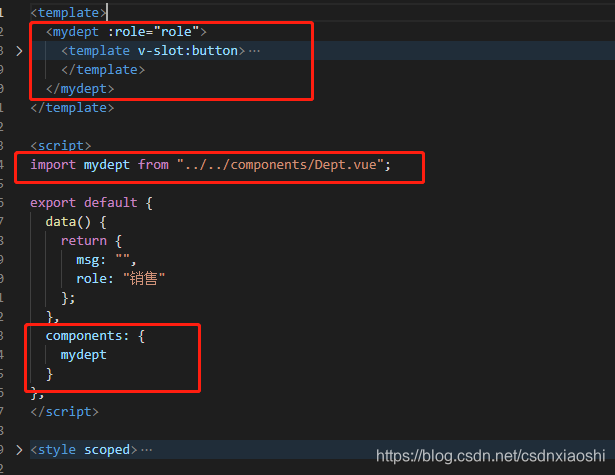Click the closing </script> tag
The height and width of the screenshot is (475, 615).
tap(65, 412)
